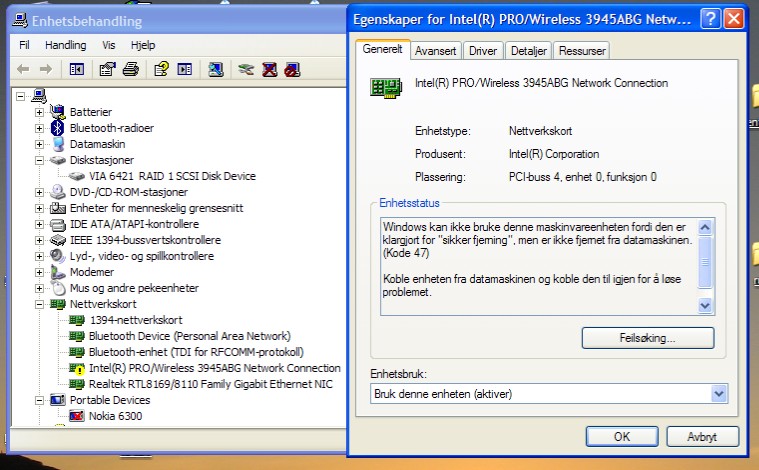The image size is (759, 470).
Task: Open the Fil menu
Action: pos(24,45)
